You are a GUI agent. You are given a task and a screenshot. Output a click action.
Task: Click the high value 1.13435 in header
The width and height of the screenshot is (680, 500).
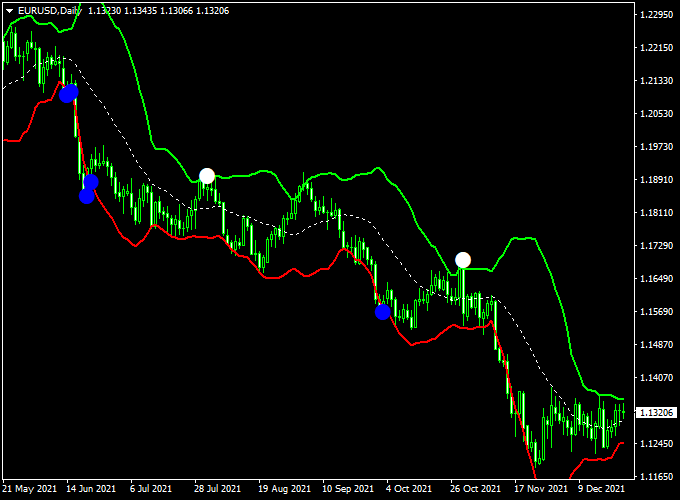point(141,11)
